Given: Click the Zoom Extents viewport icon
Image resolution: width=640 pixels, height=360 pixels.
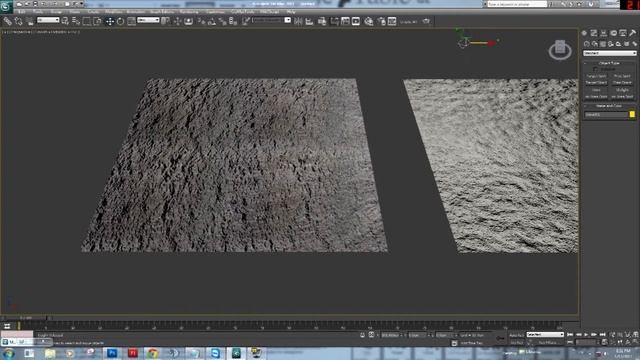Looking at the screenshot, I should 628,335.
